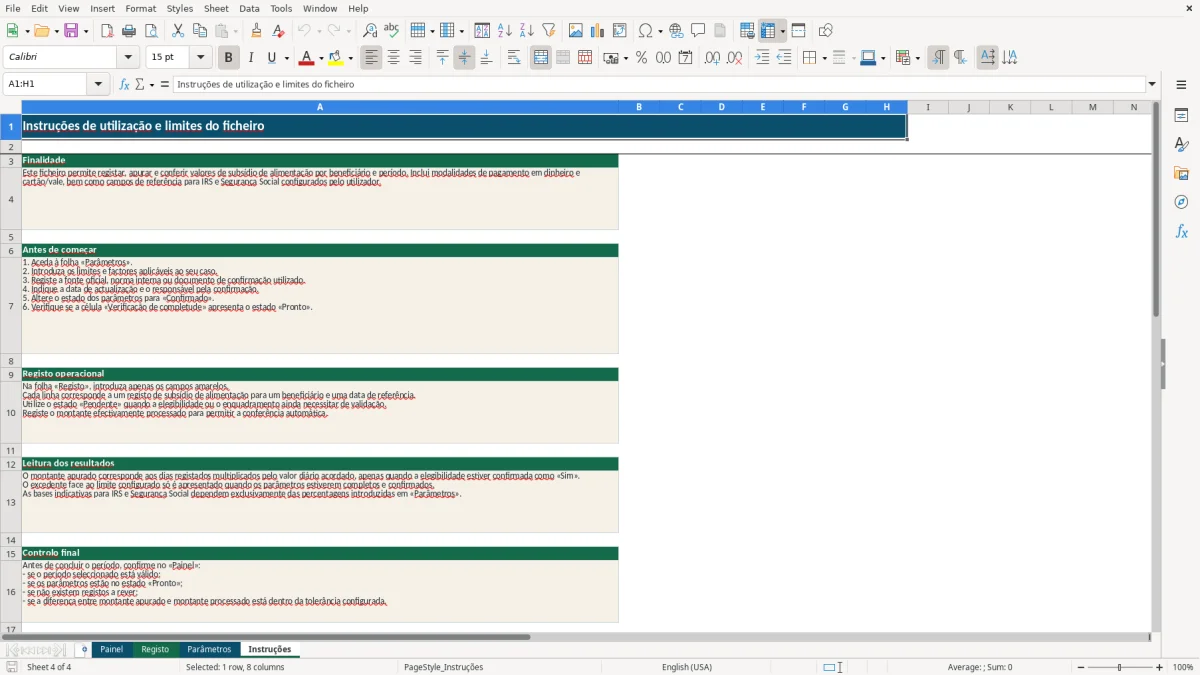
Task: Open sidebar Properties panel
Action: click(1181, 115)
